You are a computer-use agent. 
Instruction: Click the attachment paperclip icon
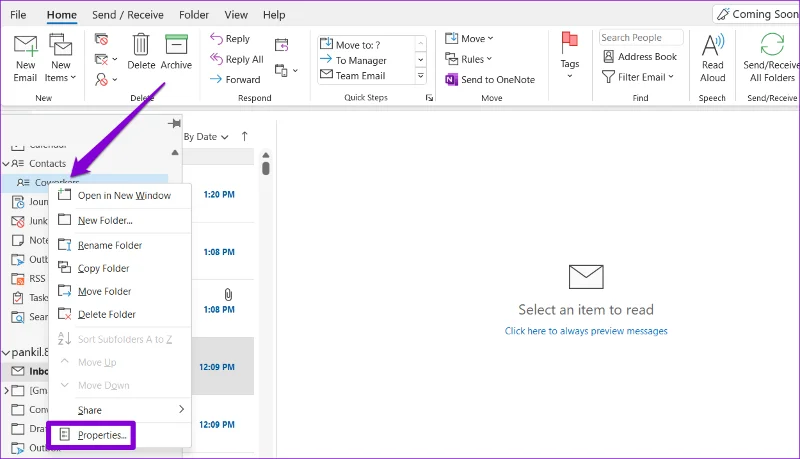click(228, 294)
